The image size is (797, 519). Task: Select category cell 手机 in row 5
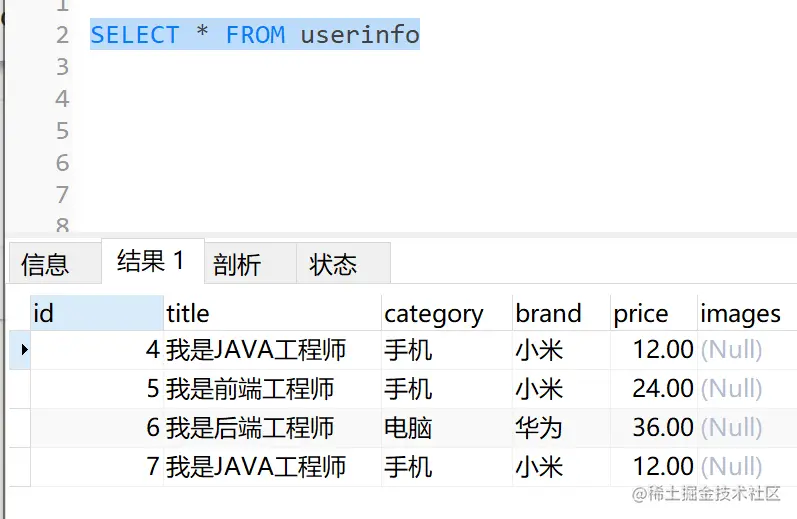coord(447,389)
